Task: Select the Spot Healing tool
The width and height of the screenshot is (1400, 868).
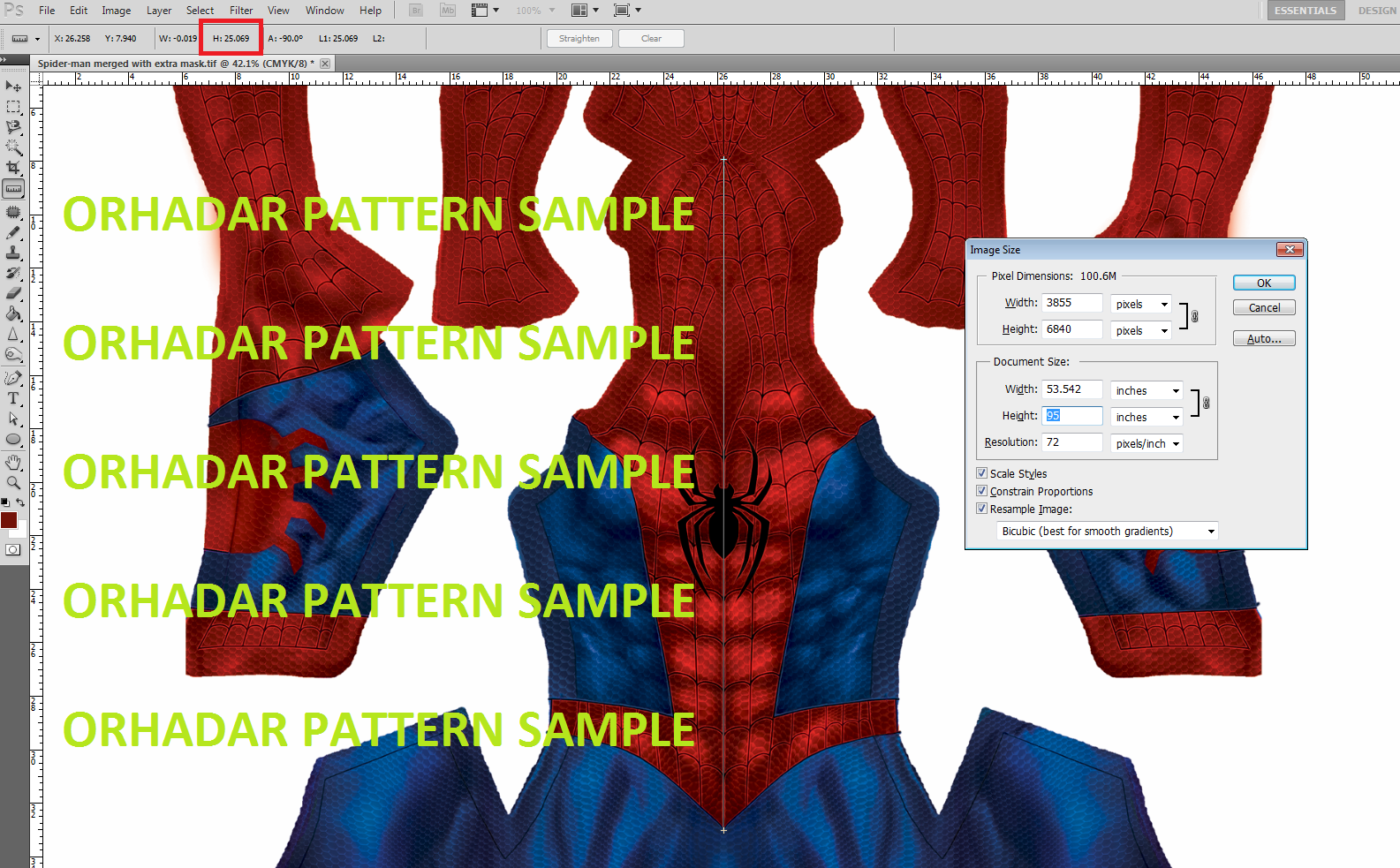Action: point(13,212)
